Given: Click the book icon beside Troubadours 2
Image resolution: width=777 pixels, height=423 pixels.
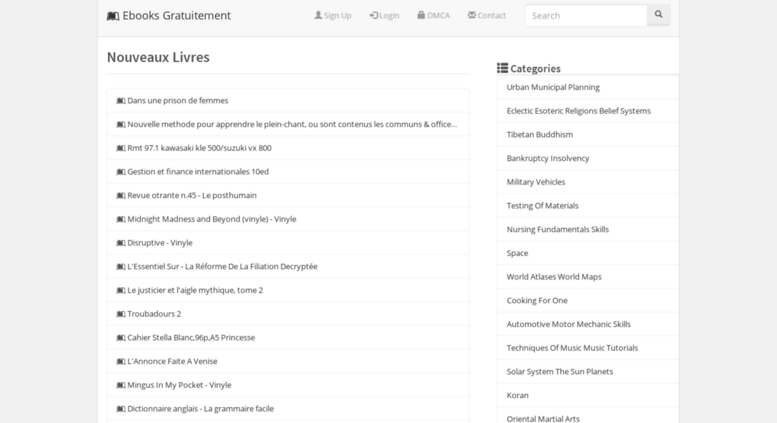Looking at the screenshot, I should click(x=121, y=314).
